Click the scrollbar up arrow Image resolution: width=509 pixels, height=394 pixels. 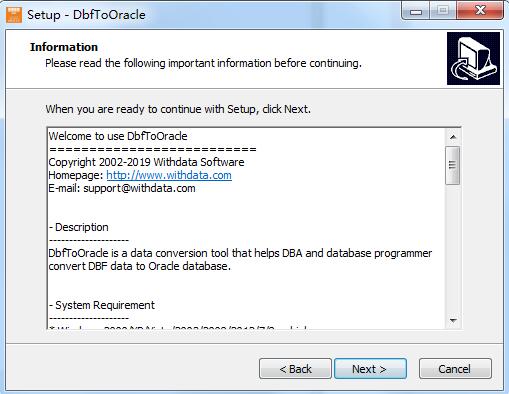453,137
